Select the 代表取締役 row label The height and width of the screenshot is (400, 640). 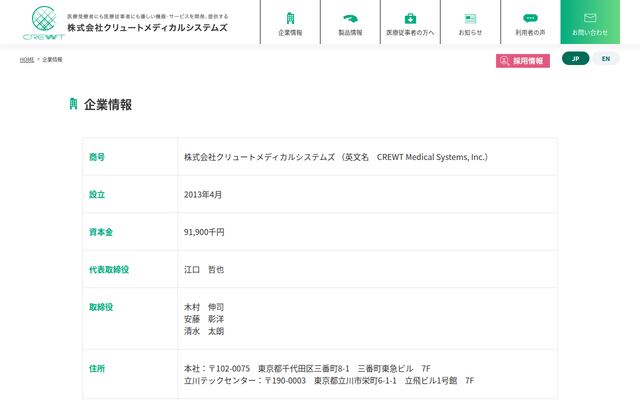coord(109,270)
